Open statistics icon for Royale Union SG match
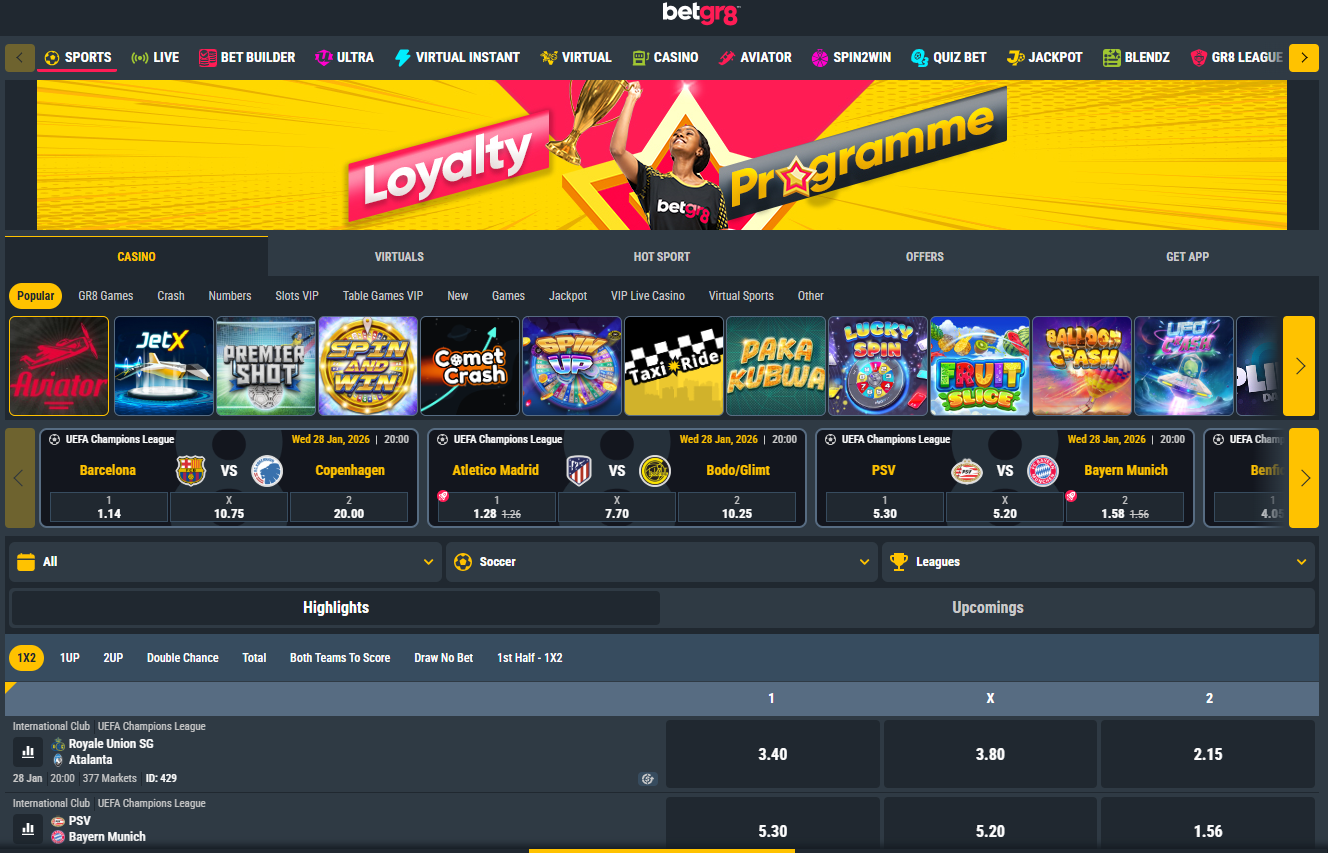This screenshot has width=1328, height=853. [28, 752]
